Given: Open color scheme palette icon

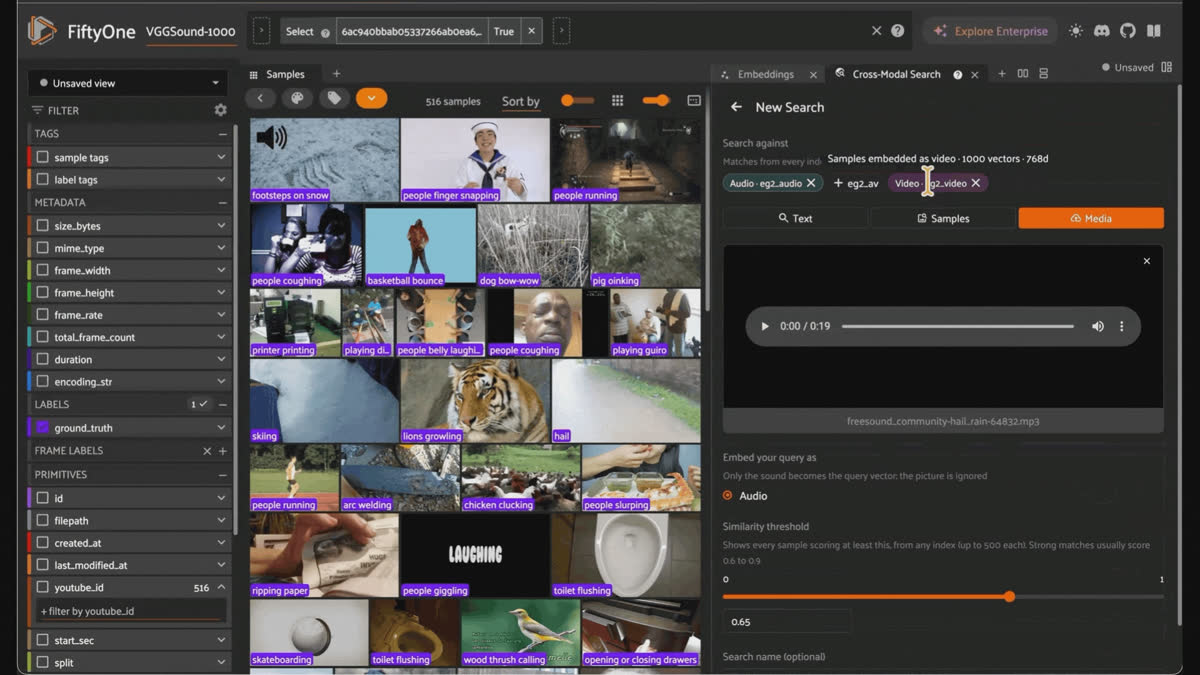Looking at the screenshot, I should tap(297, 99).
